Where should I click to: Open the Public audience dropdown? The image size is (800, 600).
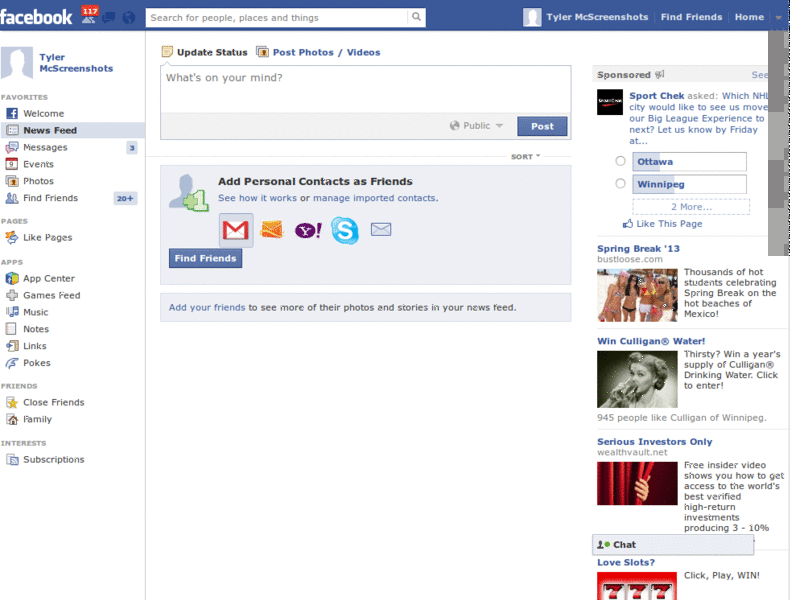[476, 126]
